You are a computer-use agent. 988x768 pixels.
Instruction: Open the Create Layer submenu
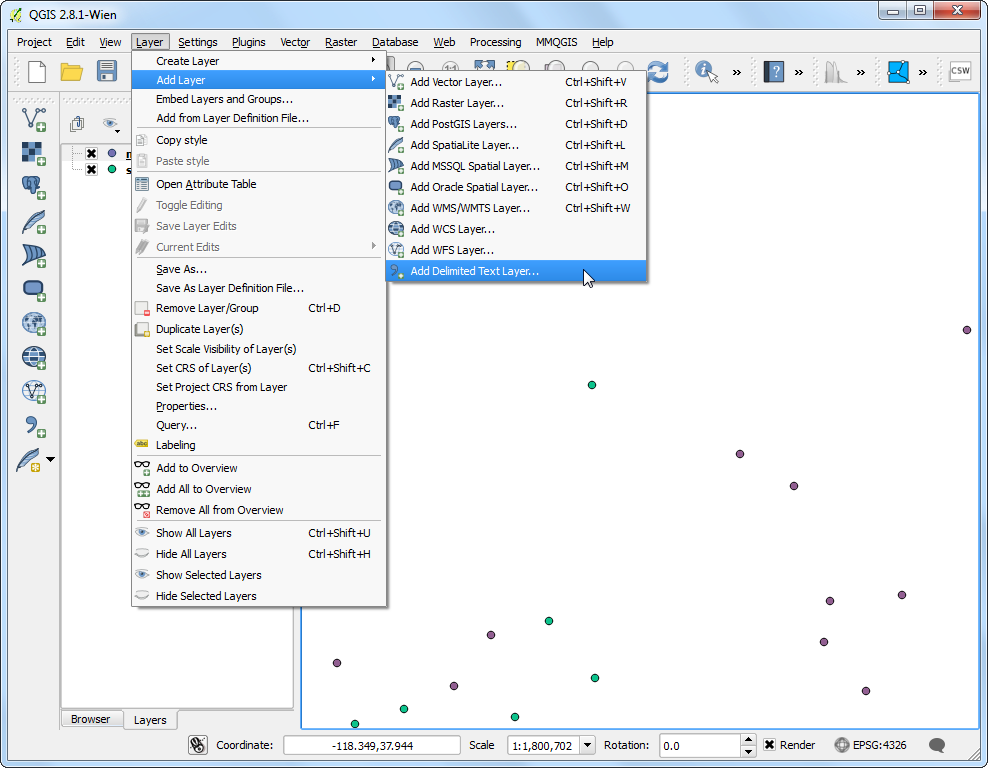click(x=259, y=61)
